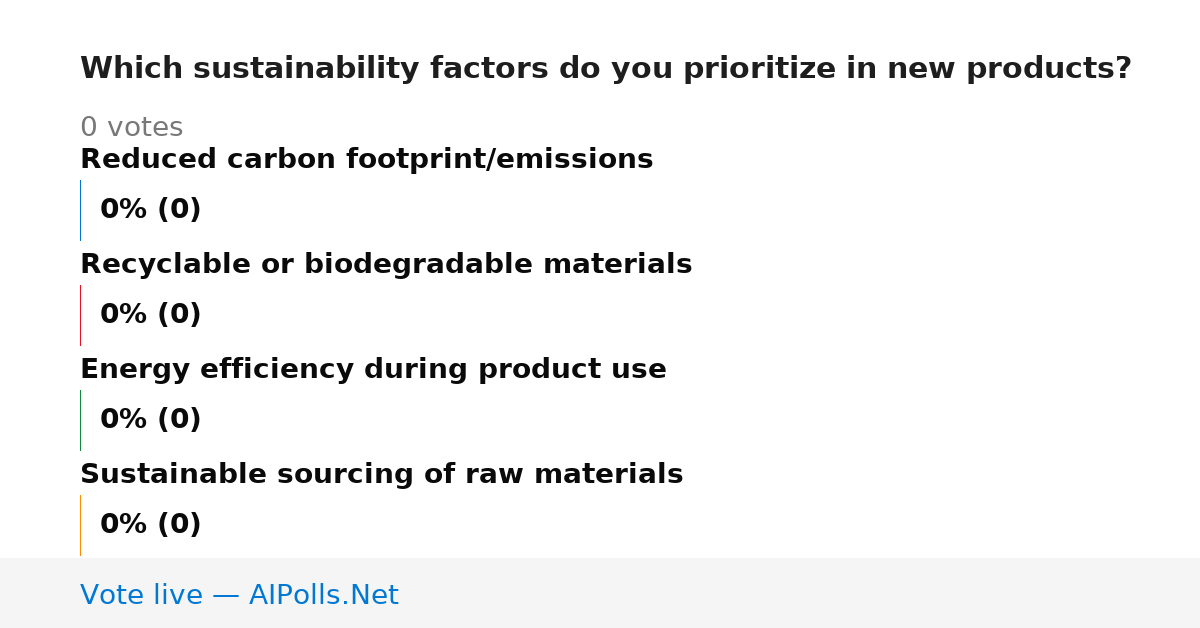Choose Energy efficiency during product use
The image size is (1200, 628).
point(373,370)
